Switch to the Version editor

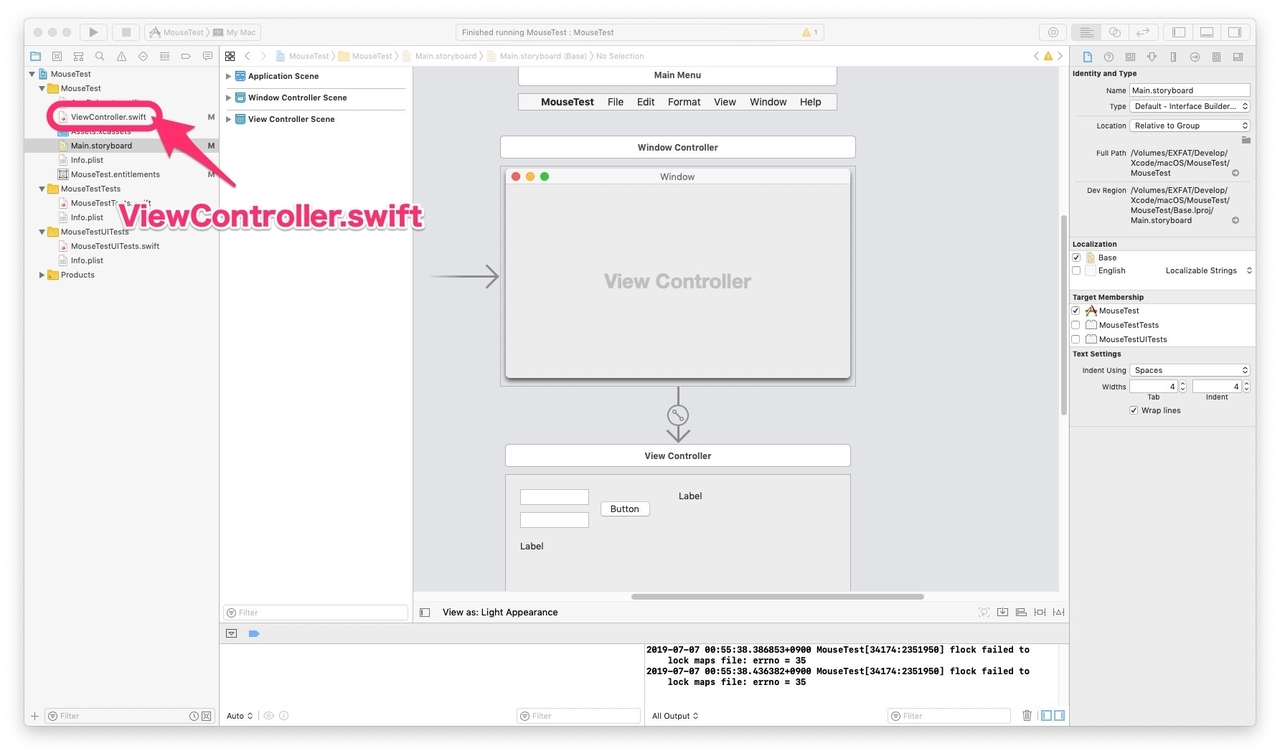pos(1143,32)
